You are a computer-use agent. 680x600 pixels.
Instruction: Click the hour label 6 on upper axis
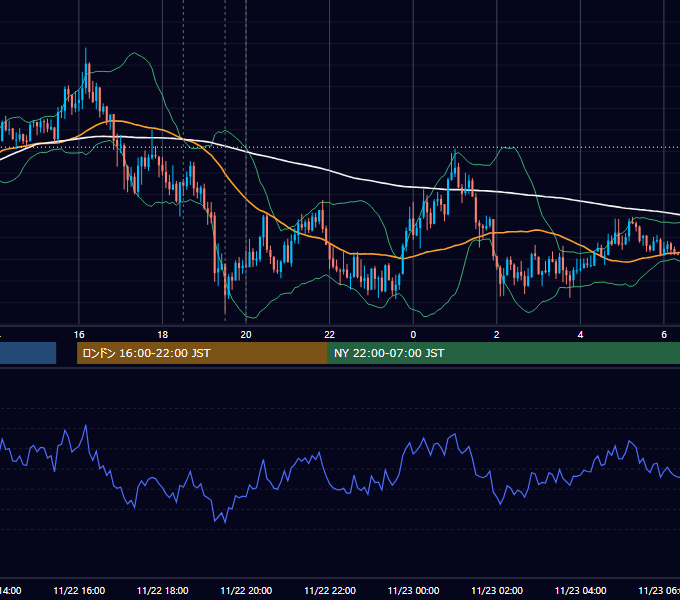point(664,335)
